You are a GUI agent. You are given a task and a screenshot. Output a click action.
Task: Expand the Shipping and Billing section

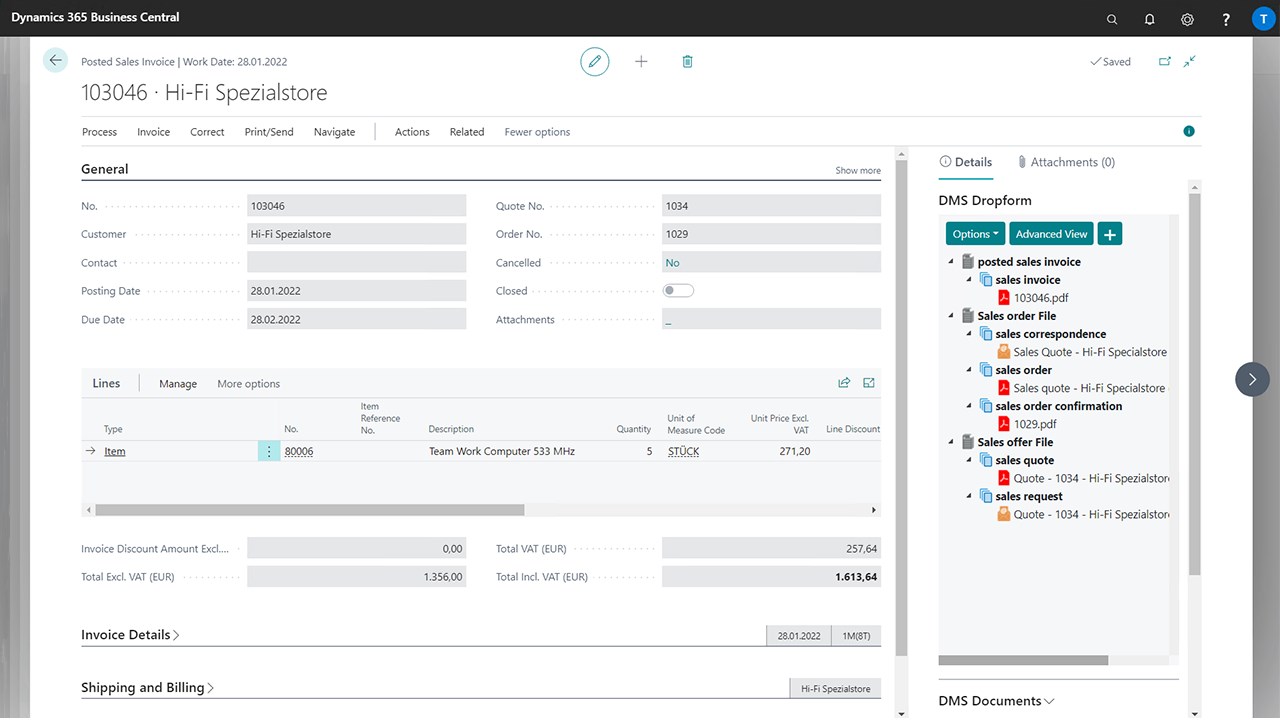(147, 688)
